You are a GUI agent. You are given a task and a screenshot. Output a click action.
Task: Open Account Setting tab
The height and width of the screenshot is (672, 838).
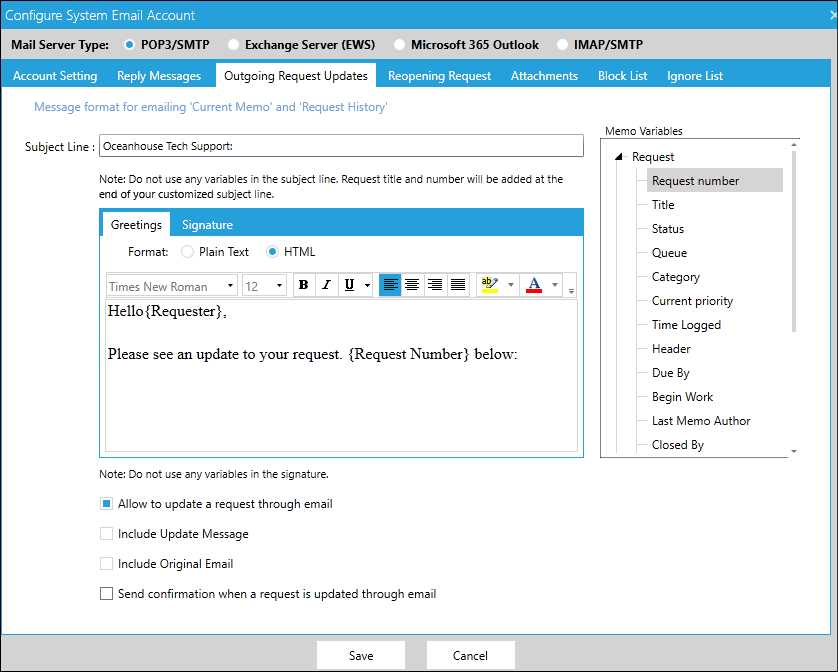tap(55, 76)
